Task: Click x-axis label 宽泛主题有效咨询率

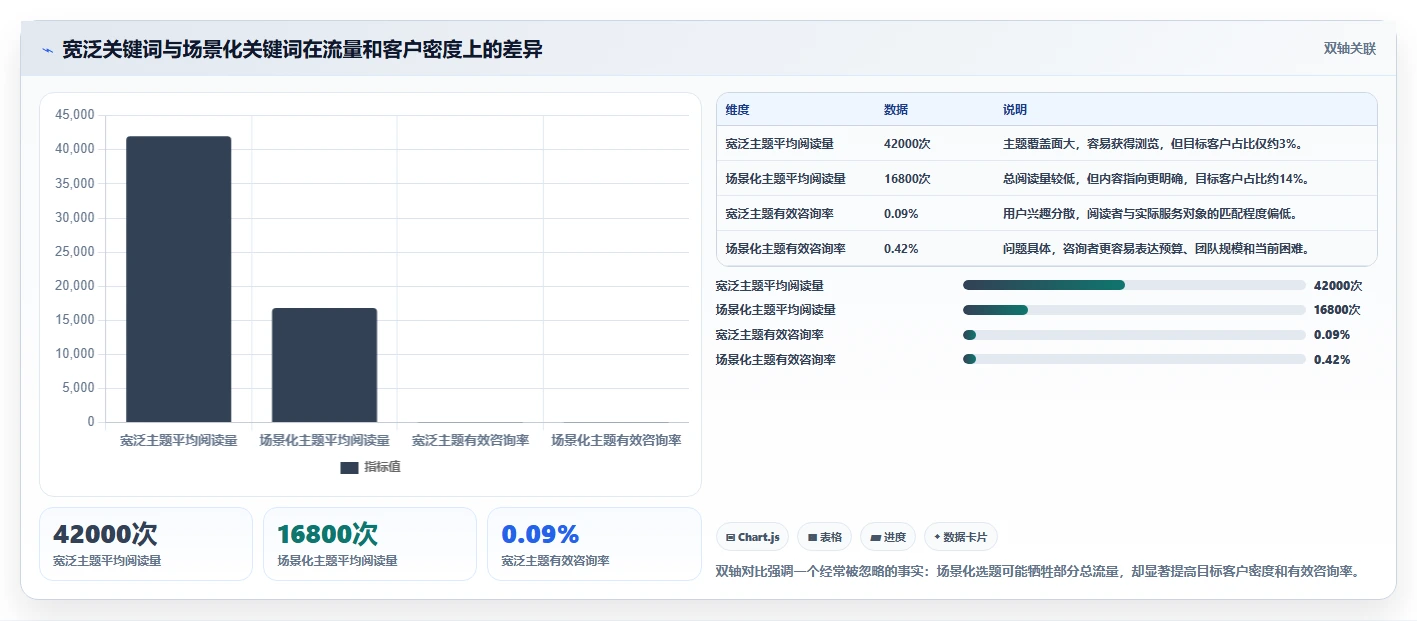Action: [470, 440]
